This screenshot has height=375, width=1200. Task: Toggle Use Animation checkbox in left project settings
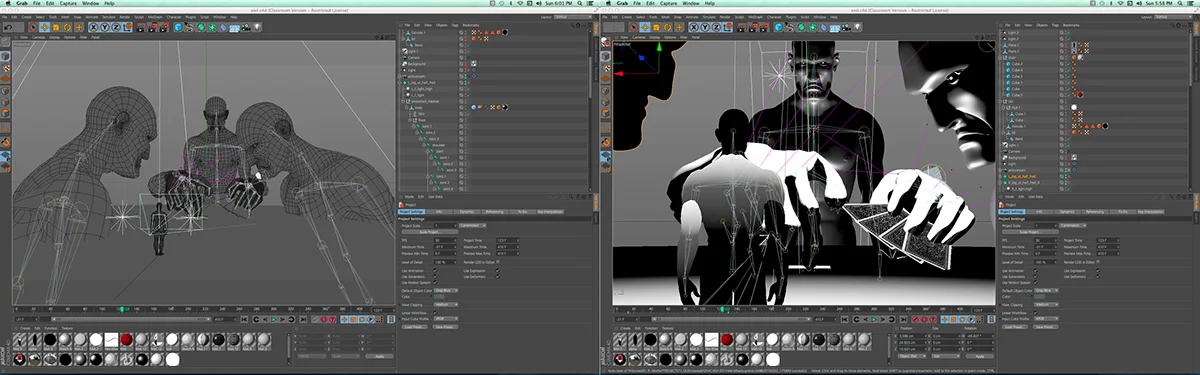(435, 270)
